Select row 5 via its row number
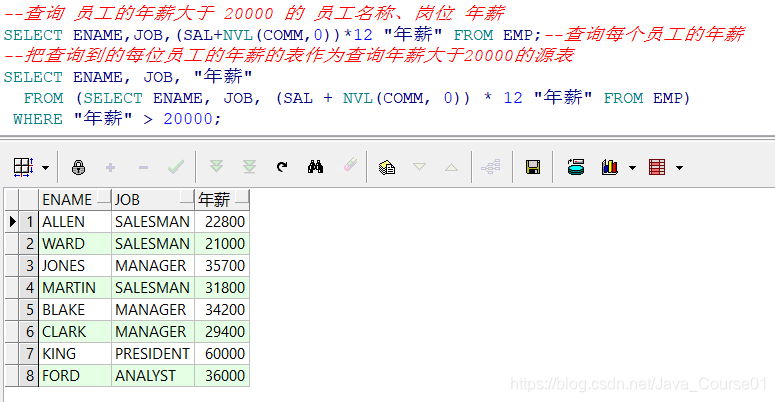This screenshot has height=402, width=775. tap(29, 310)
